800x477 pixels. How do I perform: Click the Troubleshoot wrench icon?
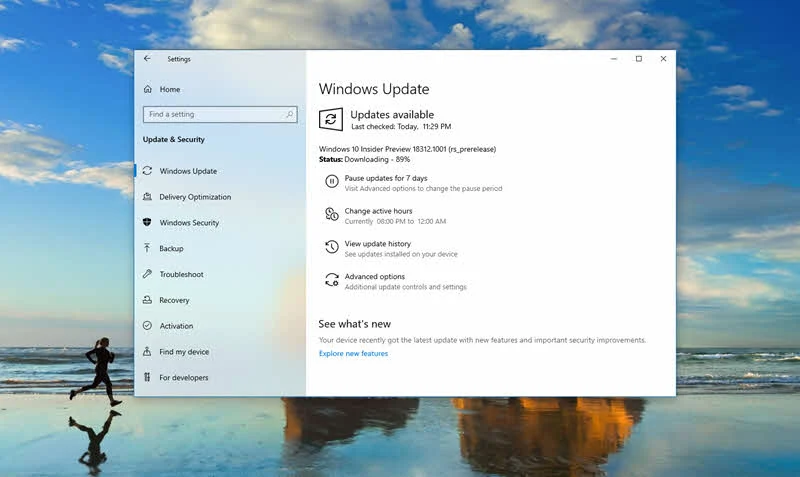(147, 274)
